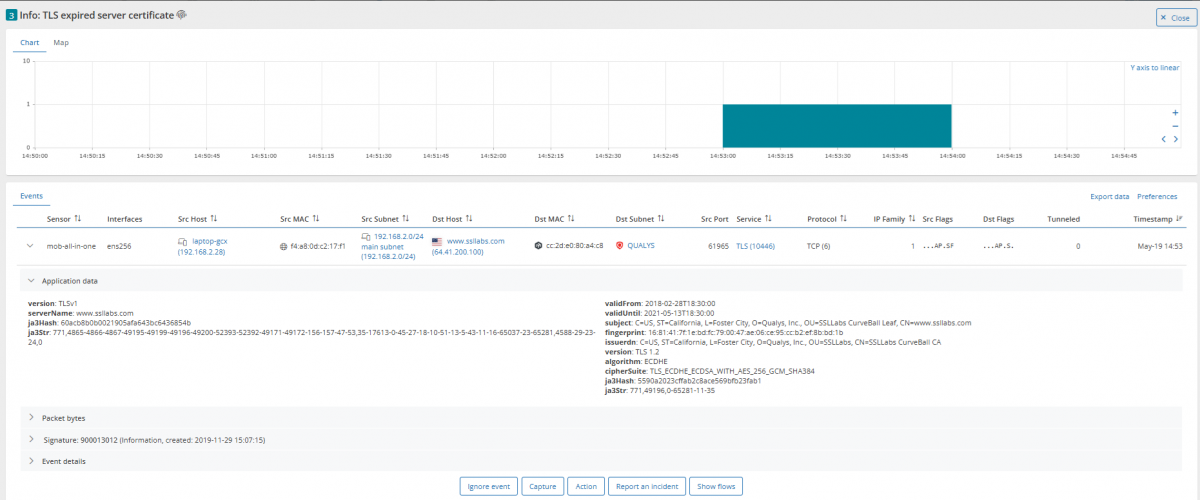1200x500 pixels.
Task: Open www.ssllabs.com destination host link
Action: click(475, 241)
